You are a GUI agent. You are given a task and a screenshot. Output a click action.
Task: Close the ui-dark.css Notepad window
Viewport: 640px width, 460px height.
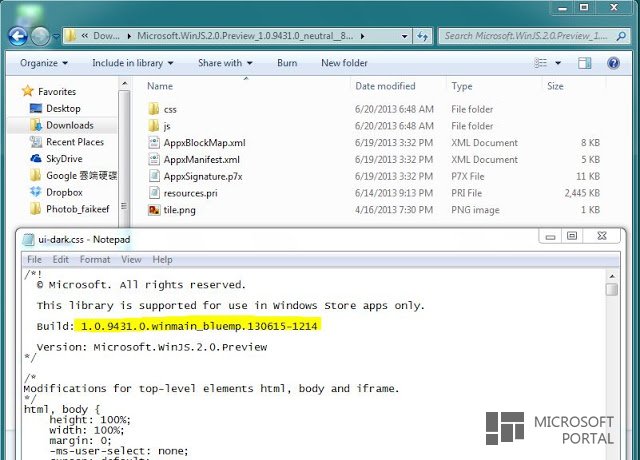pos(602,236)
